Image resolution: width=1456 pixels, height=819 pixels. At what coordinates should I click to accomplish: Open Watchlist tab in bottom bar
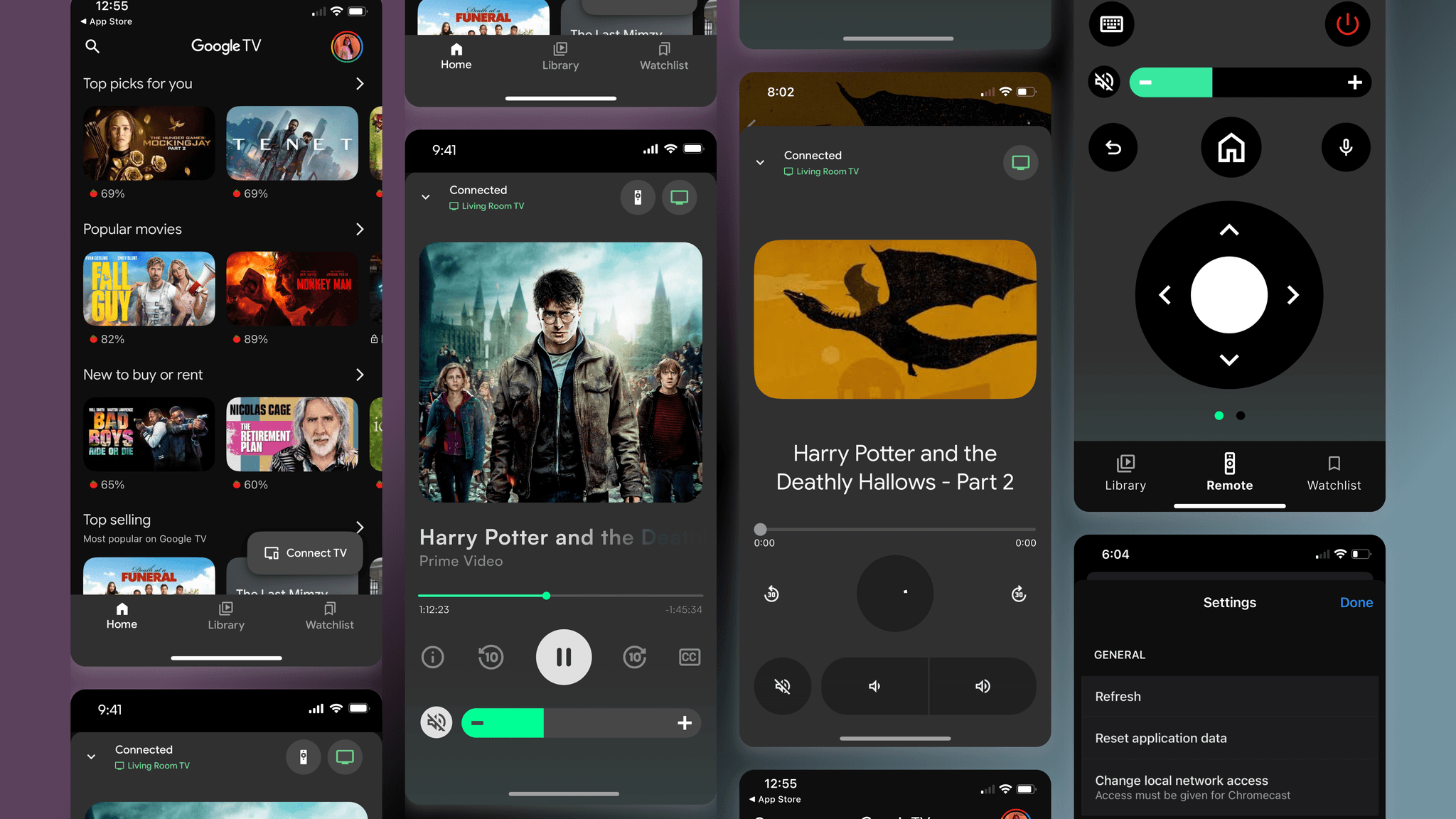[x=329, y=616]
